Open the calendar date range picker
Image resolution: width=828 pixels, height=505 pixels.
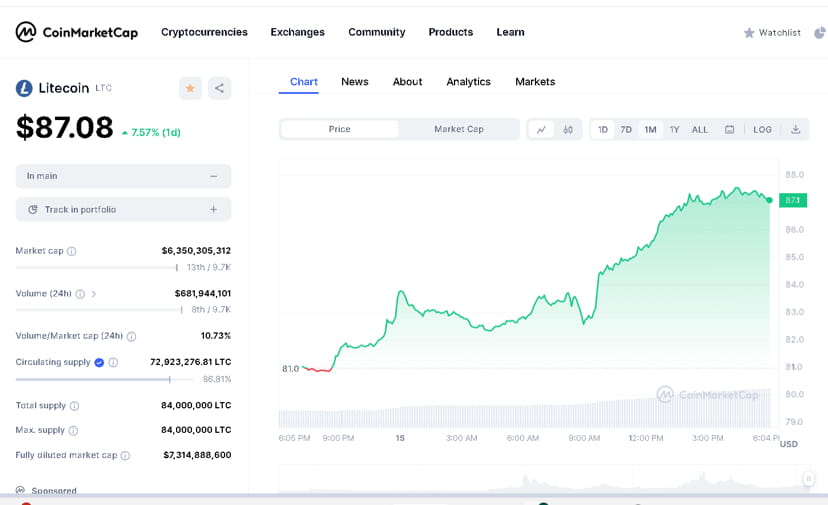(729, 129)
